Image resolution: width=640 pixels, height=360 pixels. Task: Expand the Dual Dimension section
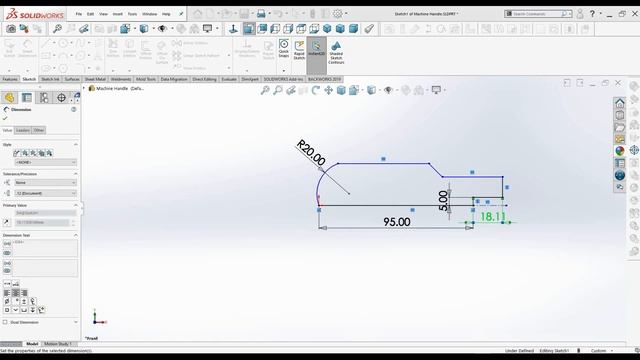click(76, 322)
